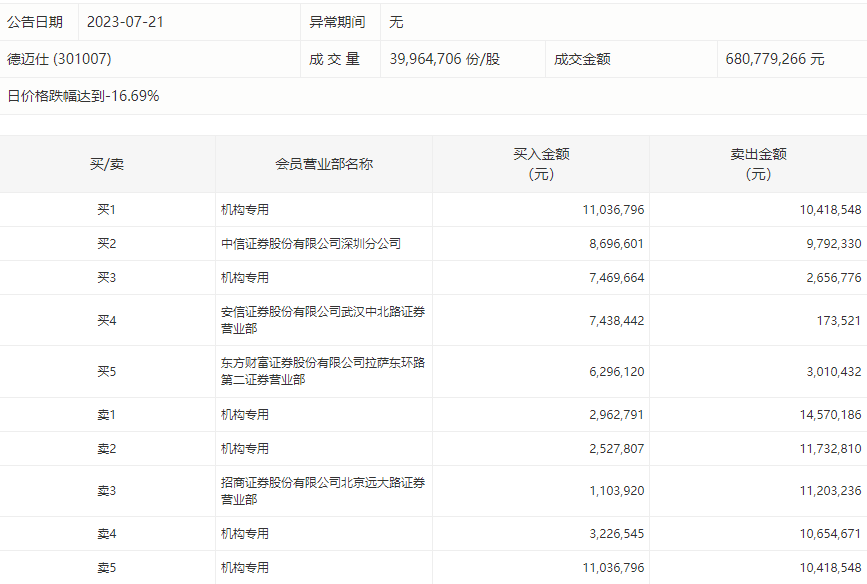
Task: Select the 买4 row label
Action: (x=107, y=321)
